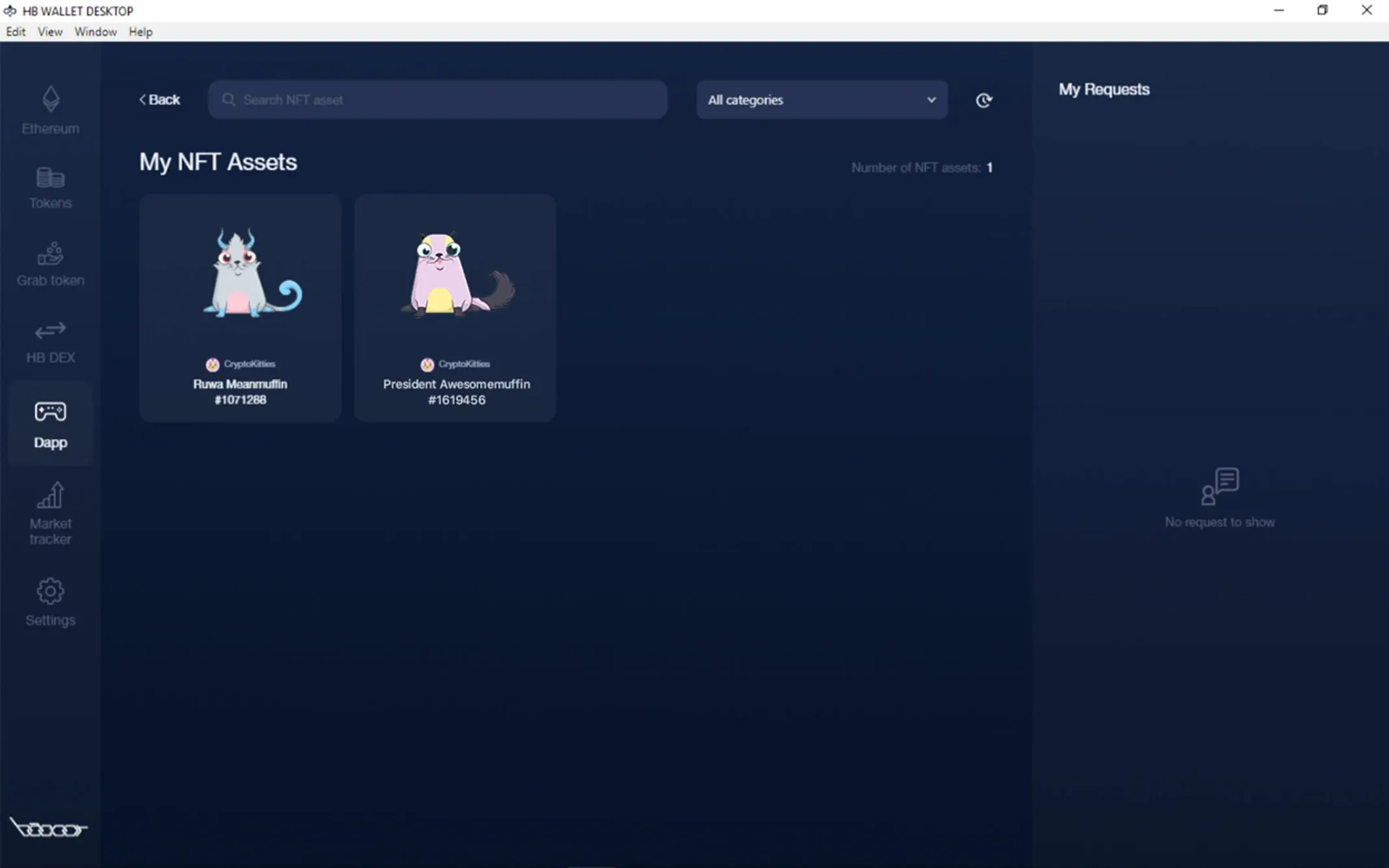This screenshot has width=1389, height=868.
Task: Open the Edit menu
Action: tap(15, 31)
